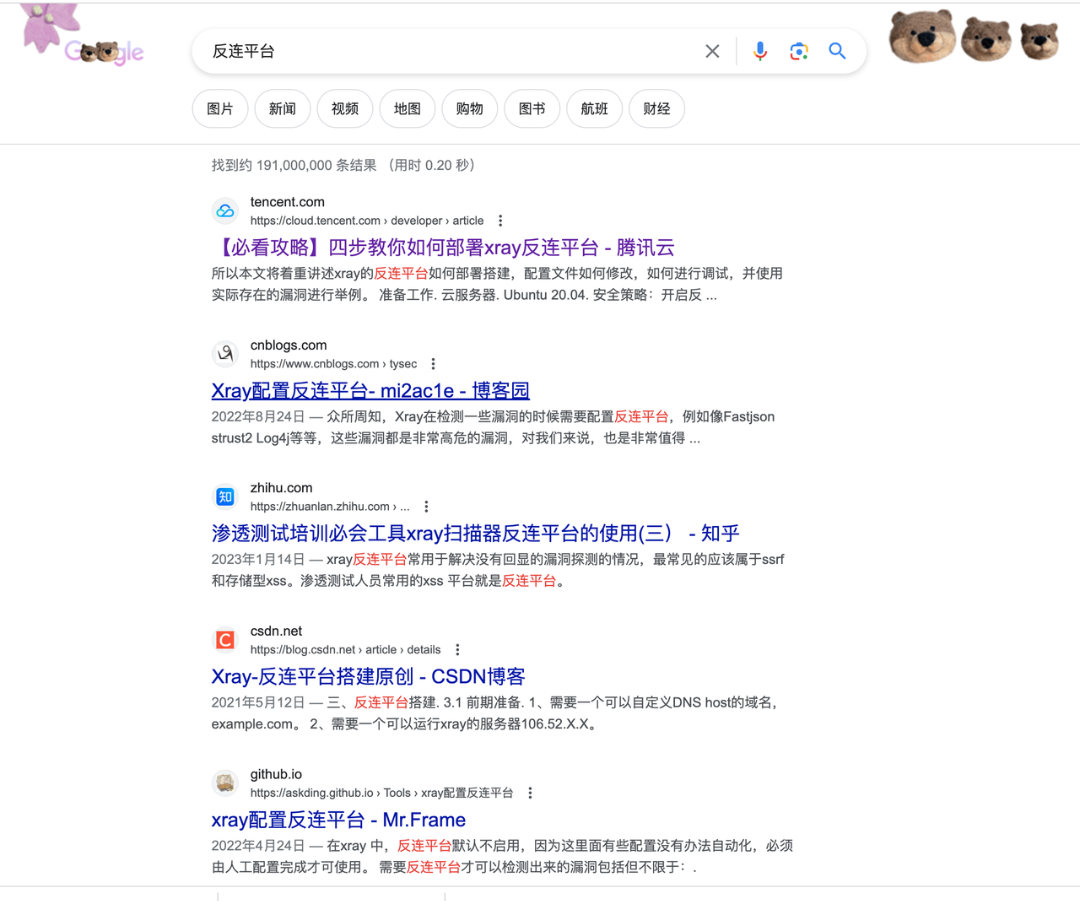Click the zhihu.com site name
The width and height of the screenshot is (1080, 901).
click(x=281, y=488)
